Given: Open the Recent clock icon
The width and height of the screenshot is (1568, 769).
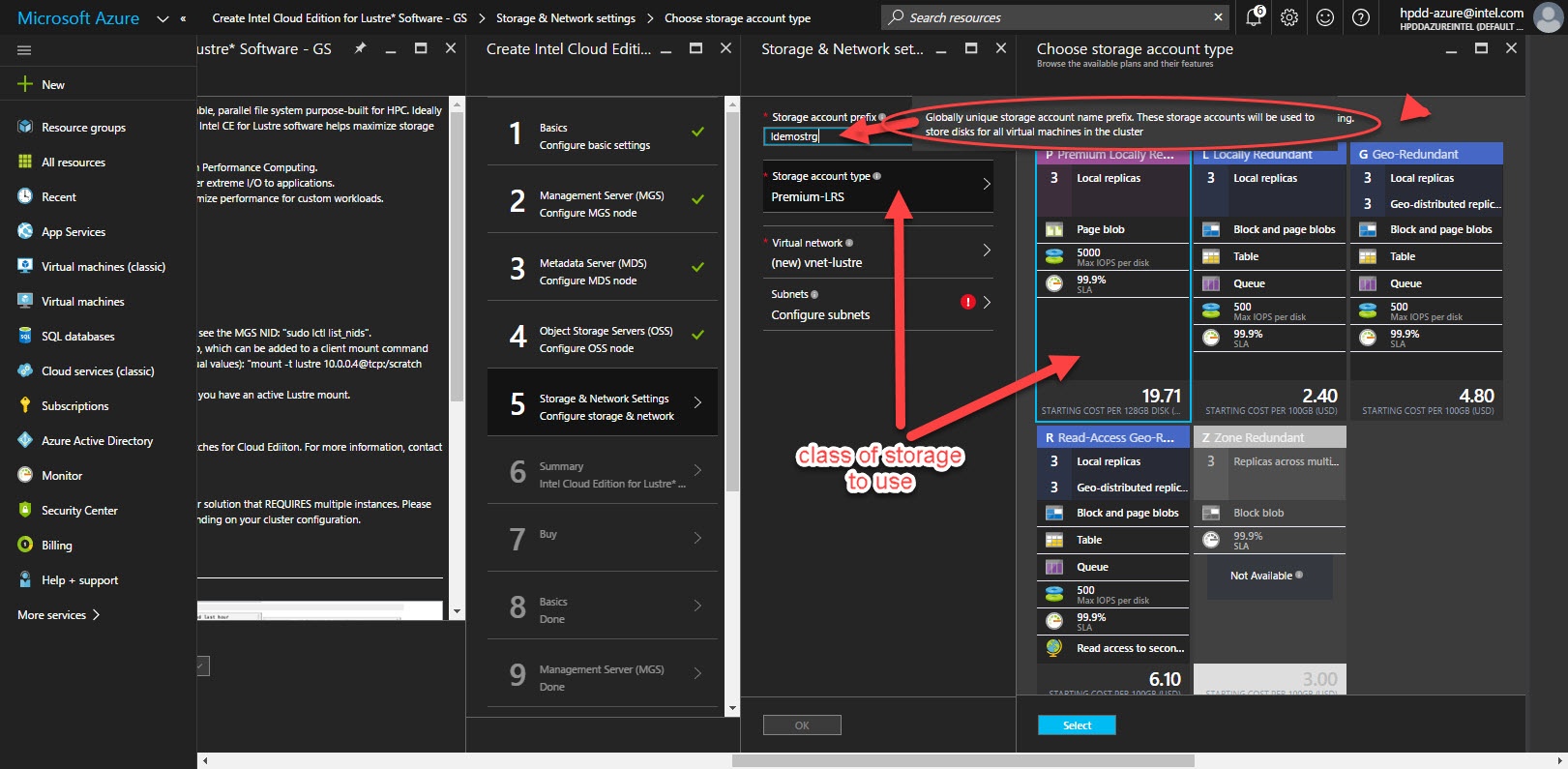Looking at the screenshot, I should (25, 196).
